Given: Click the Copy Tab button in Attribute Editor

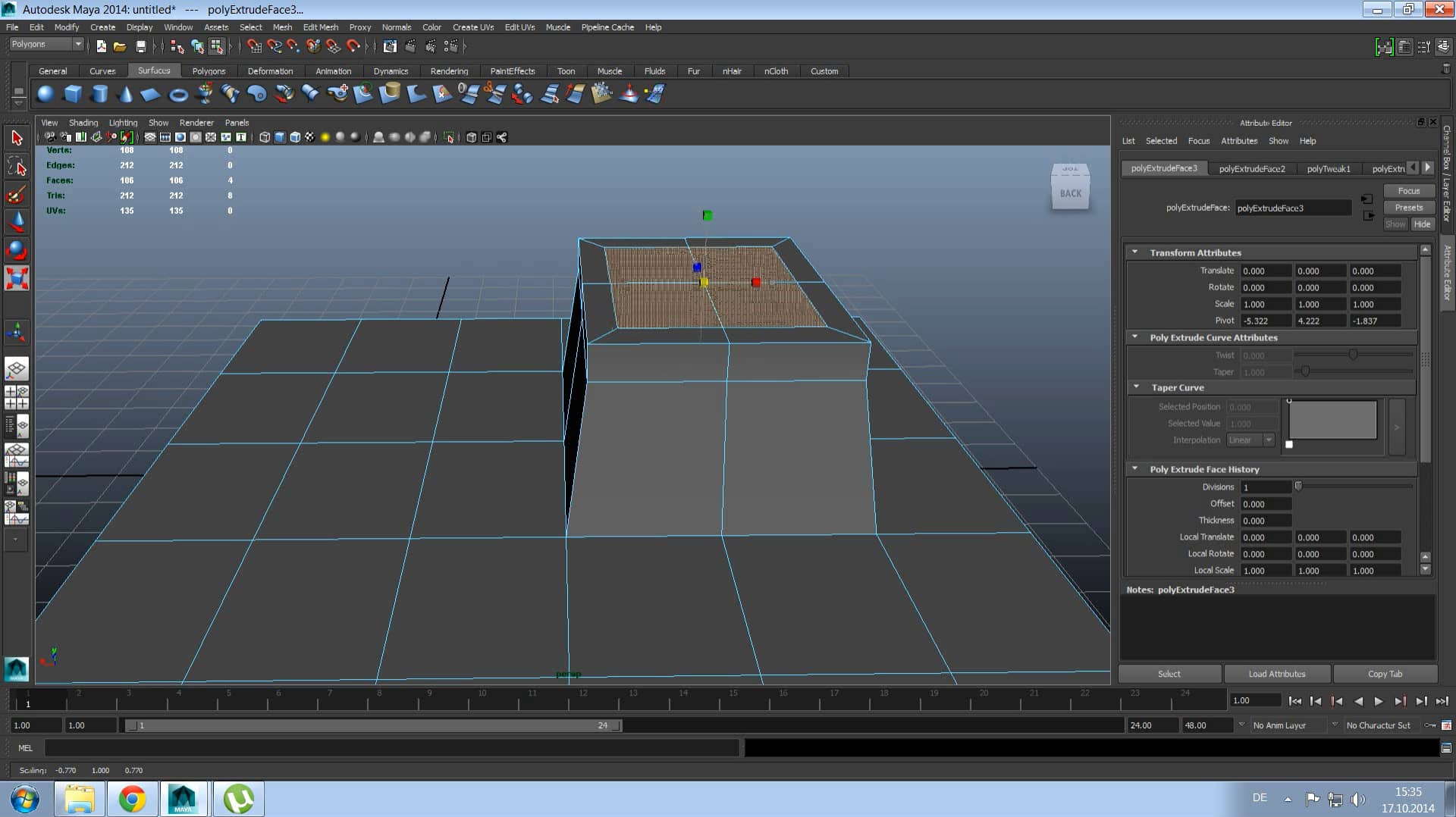Looking at the screenshot, I should point(1385,674).
